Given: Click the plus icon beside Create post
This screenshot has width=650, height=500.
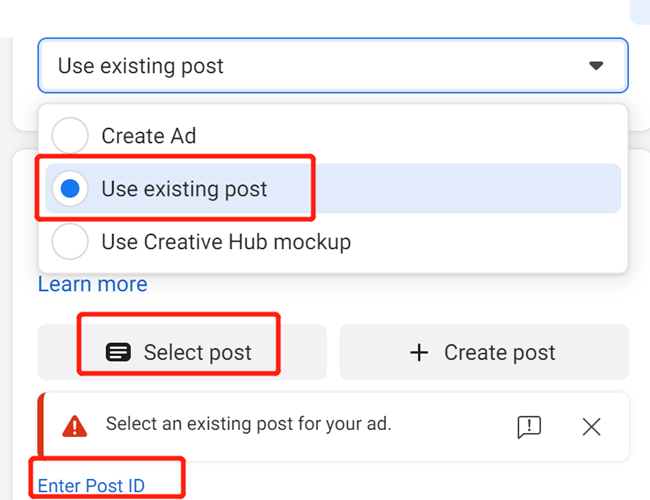Looking at the screenshot, I should [x=420, y=352].
